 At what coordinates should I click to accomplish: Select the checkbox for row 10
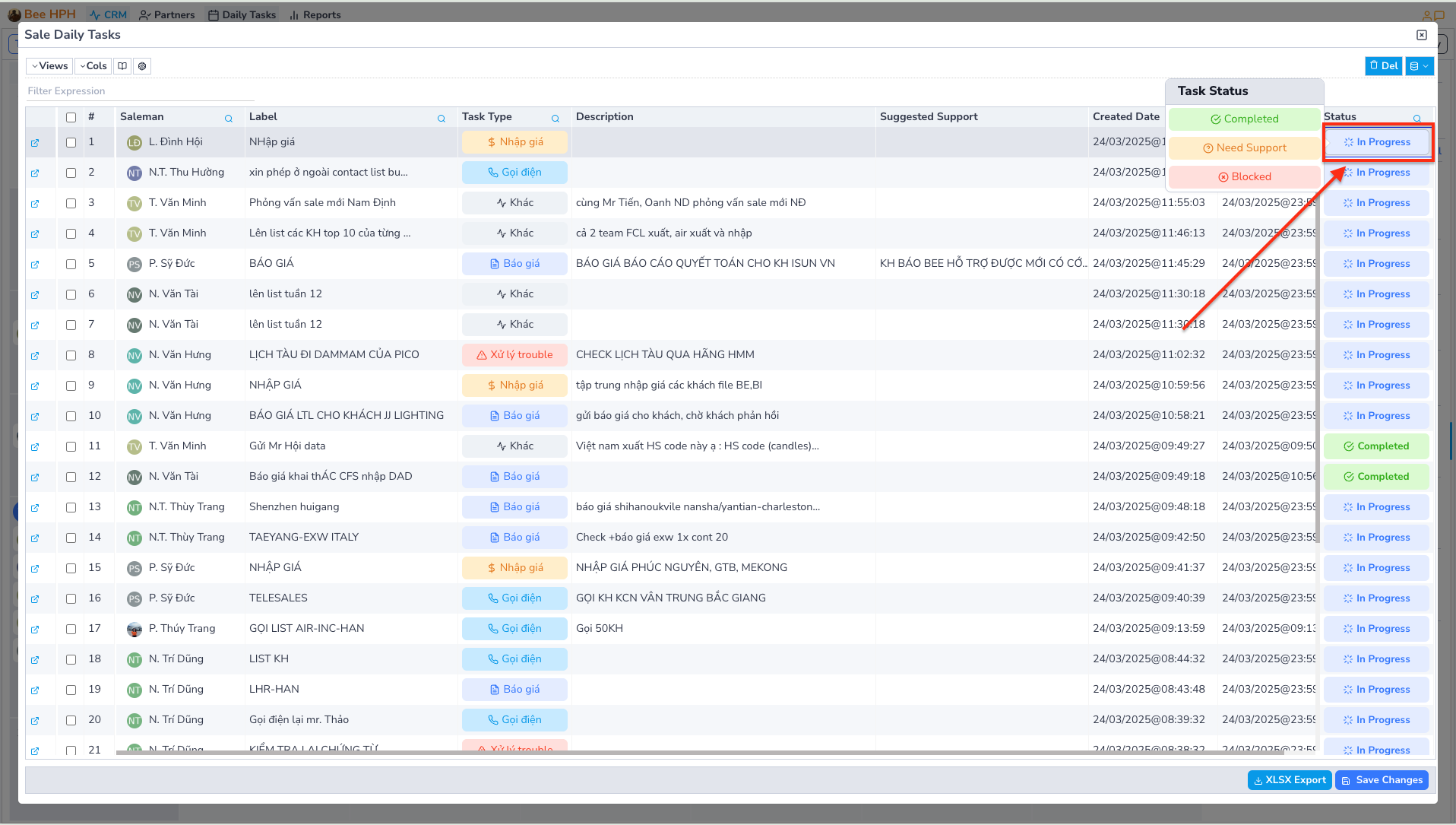coord(71,416)
